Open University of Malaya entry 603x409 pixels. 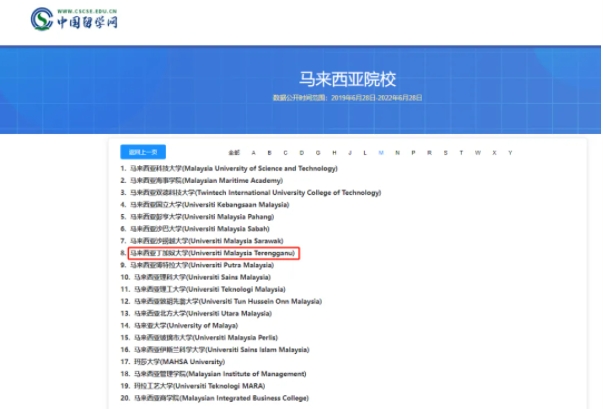pyautogui.click(x=186, y=326)
